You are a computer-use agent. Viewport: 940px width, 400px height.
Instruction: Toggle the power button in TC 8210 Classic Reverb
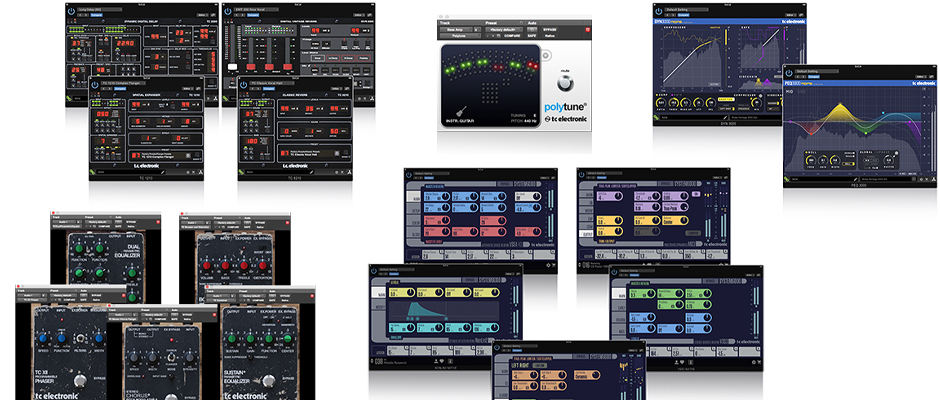point(244,84)
